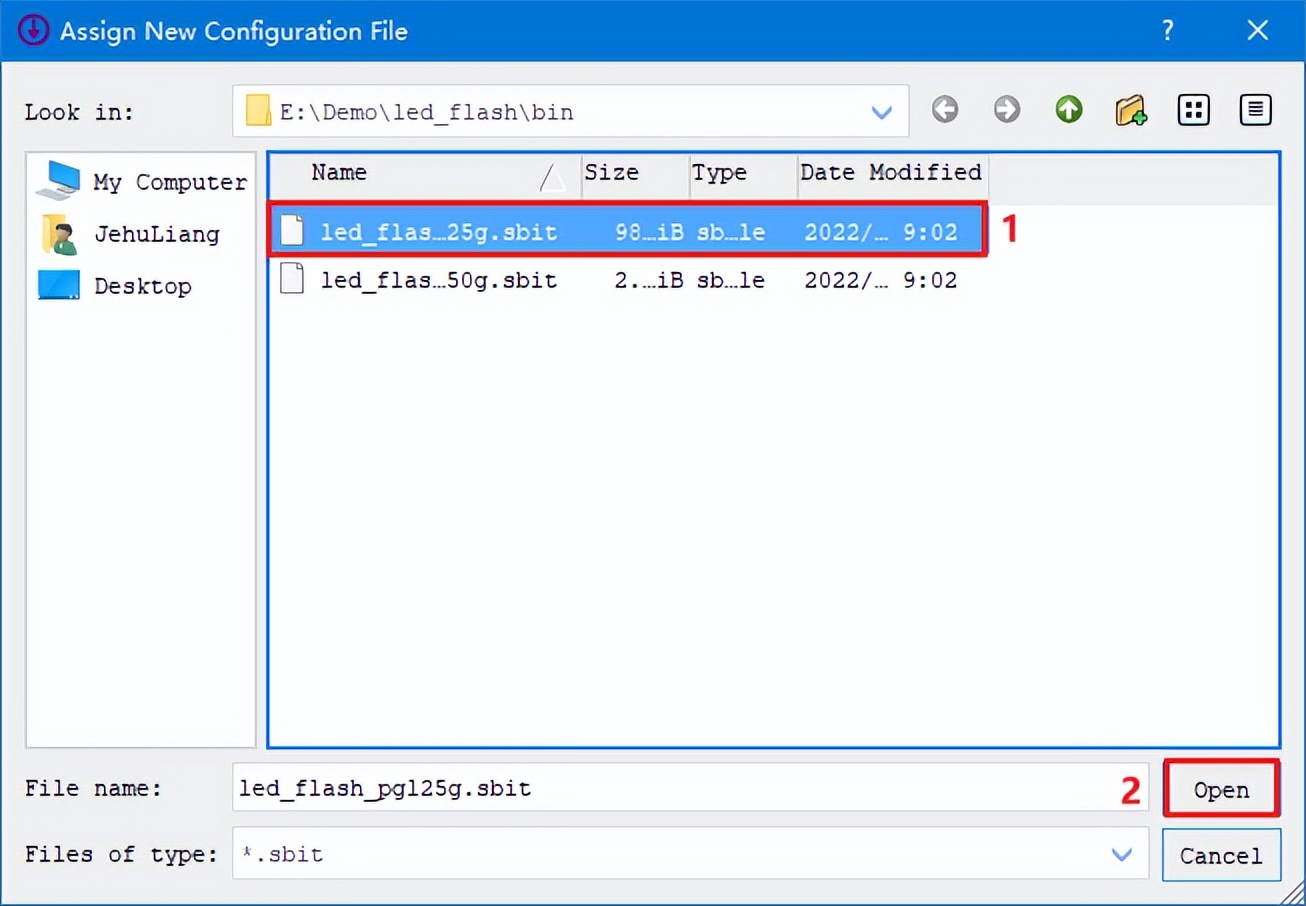Select the JehuLiang label in the sidebar
The width and height of the screenshot is (1306, 906).
coord(156,235)
